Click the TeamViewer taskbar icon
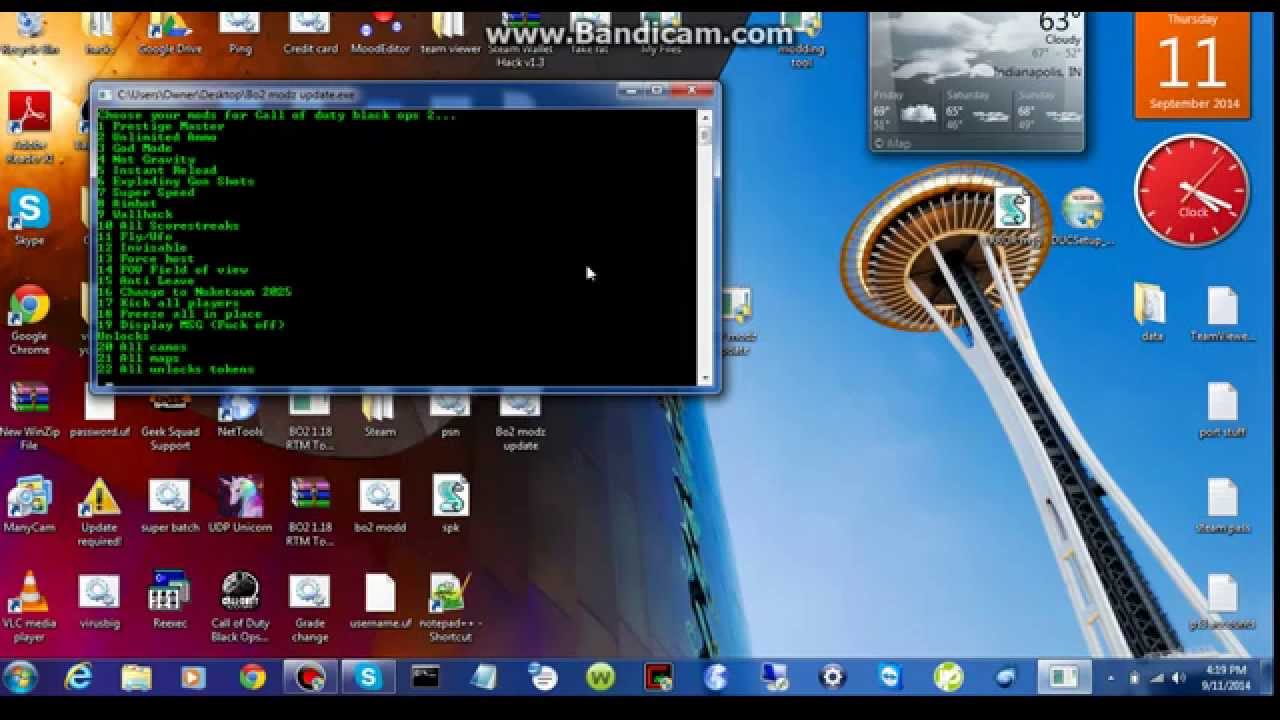The height and width of the screenshot is (720, 1280). 890,677
